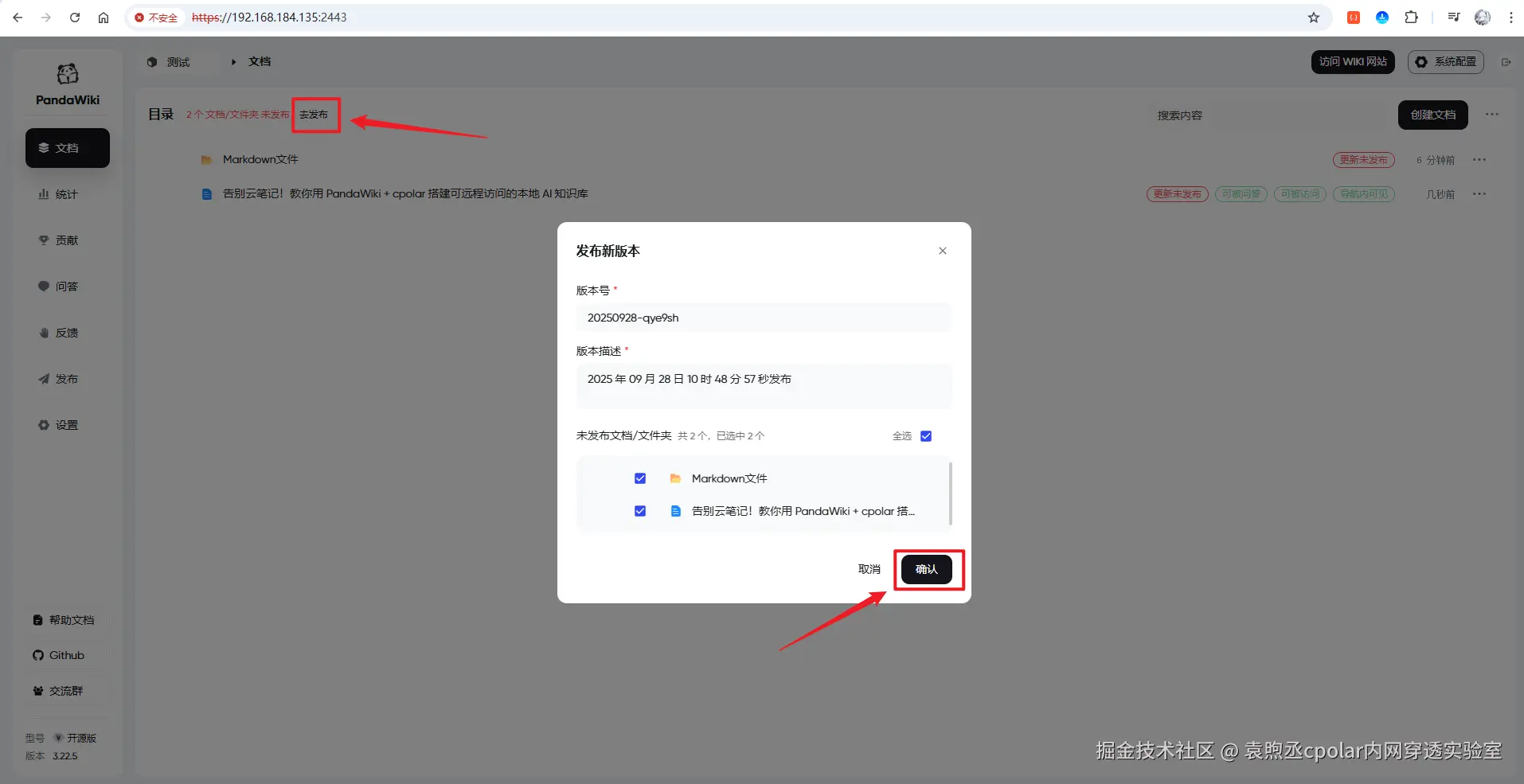Open 问答 in the sidebar

(x=68, y=287)
